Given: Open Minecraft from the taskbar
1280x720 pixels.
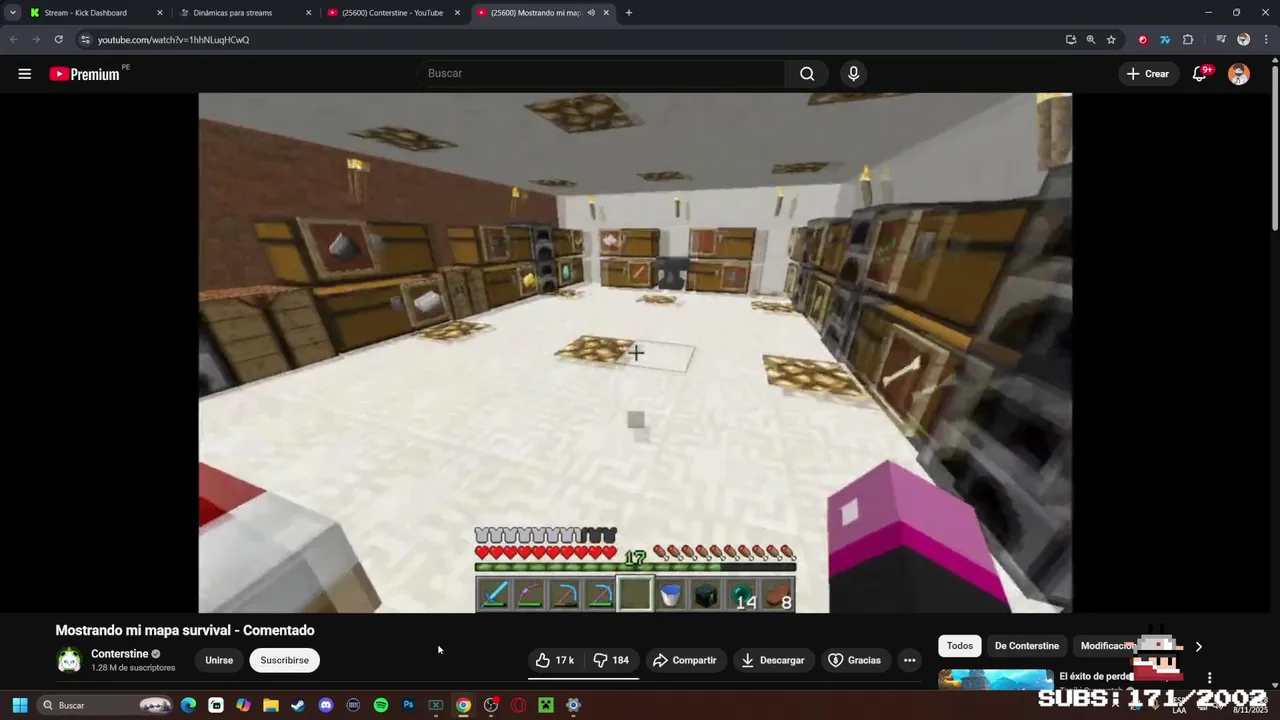Looking at the screenshot, I should (546, 705).
